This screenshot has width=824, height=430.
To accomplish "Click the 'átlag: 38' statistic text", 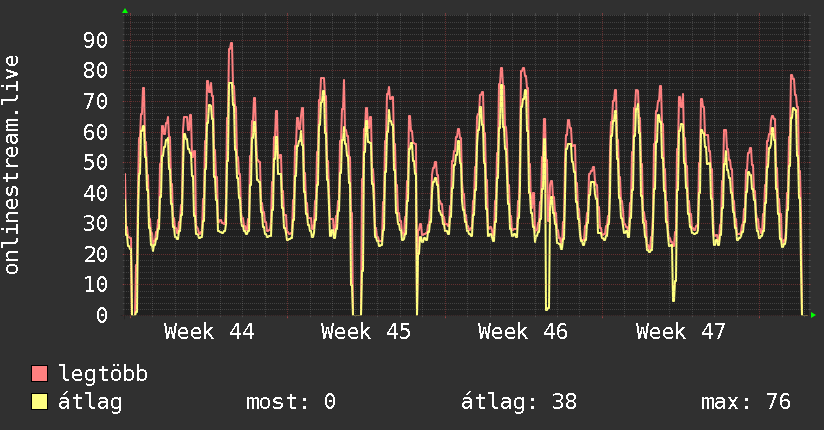I will [x=519, y=402].
